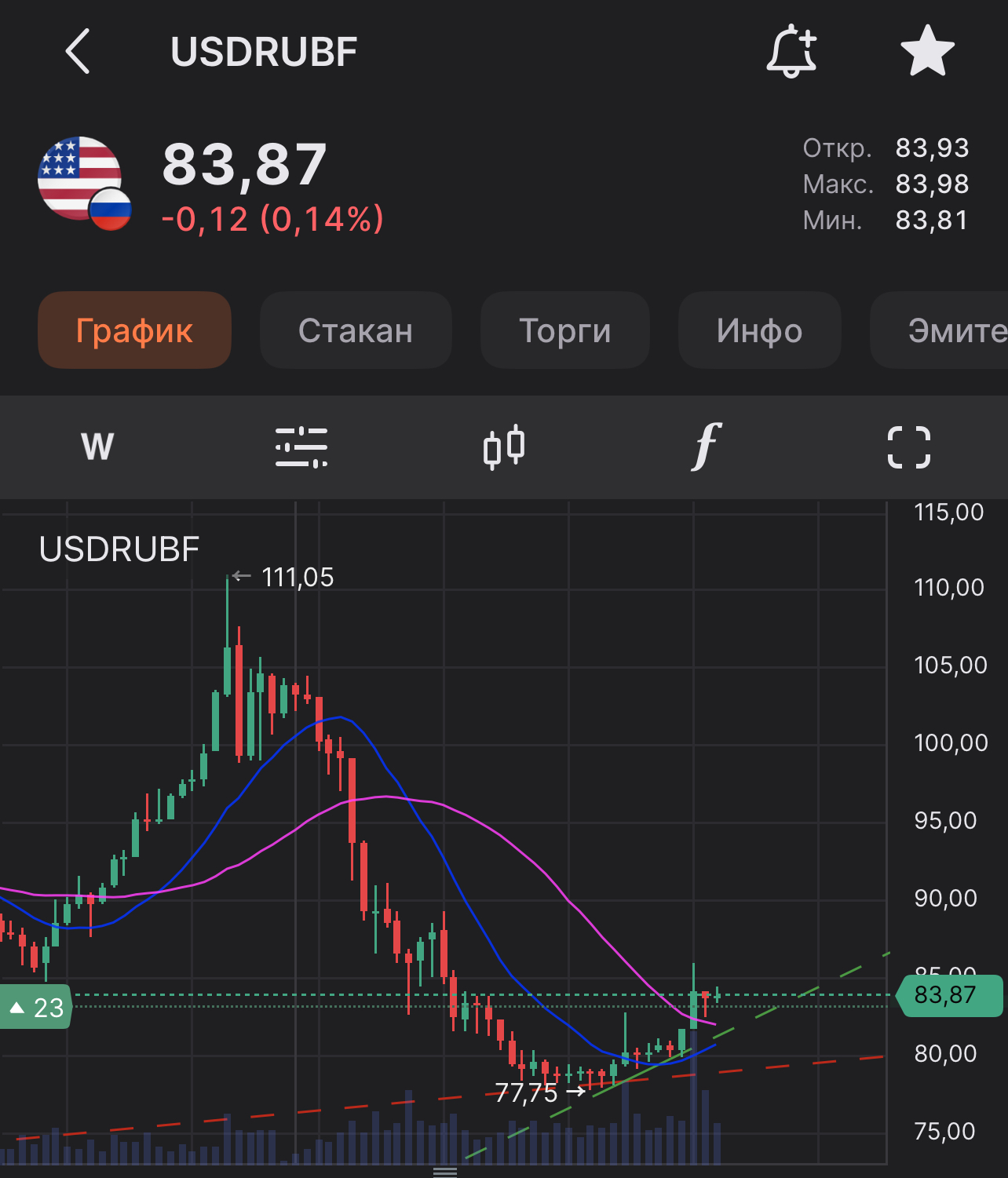
Task: Open the partially visible Эмитент tab
Action: (x=942, y=330)
